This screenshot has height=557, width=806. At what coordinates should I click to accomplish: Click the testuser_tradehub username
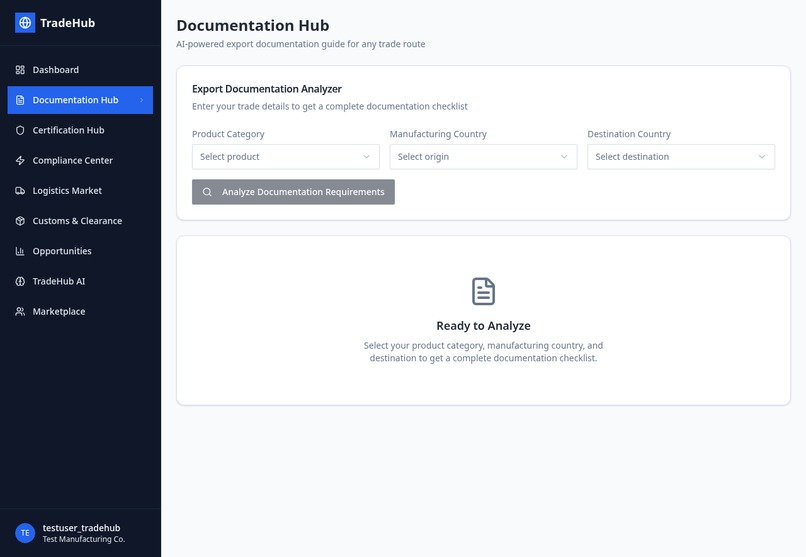coord(81,528)
